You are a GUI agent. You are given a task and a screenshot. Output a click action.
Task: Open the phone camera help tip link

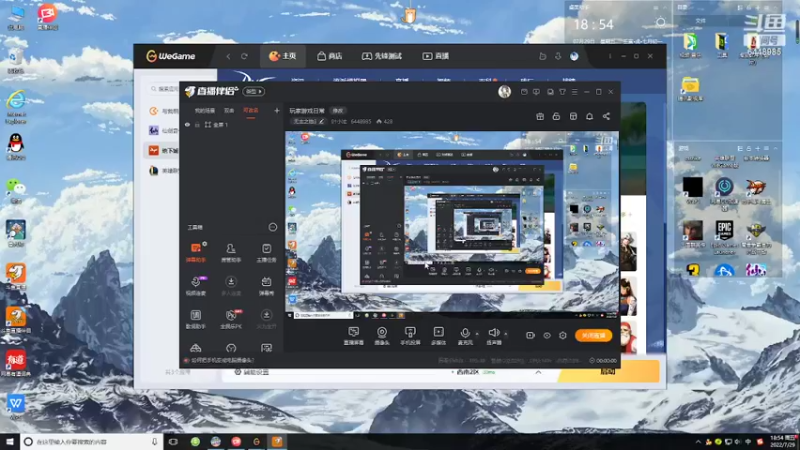pos(222,360)
